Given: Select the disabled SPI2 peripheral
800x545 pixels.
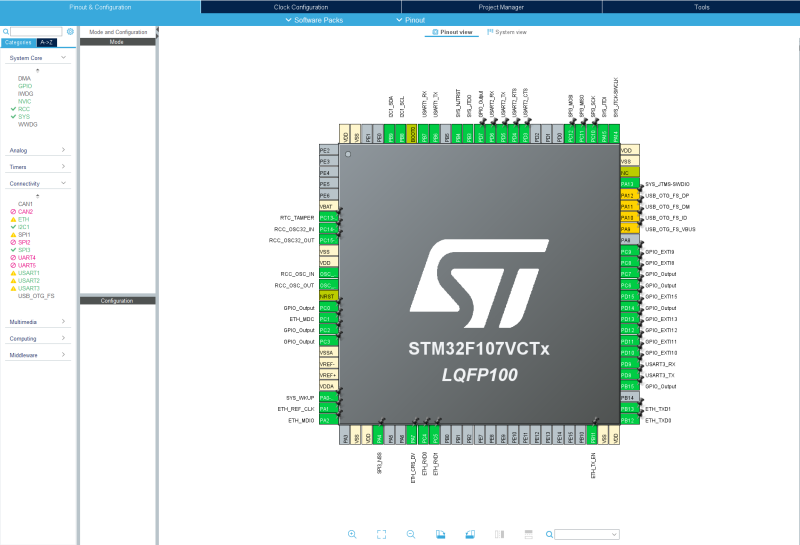Looking at the screenshot, I should (24, 242).
